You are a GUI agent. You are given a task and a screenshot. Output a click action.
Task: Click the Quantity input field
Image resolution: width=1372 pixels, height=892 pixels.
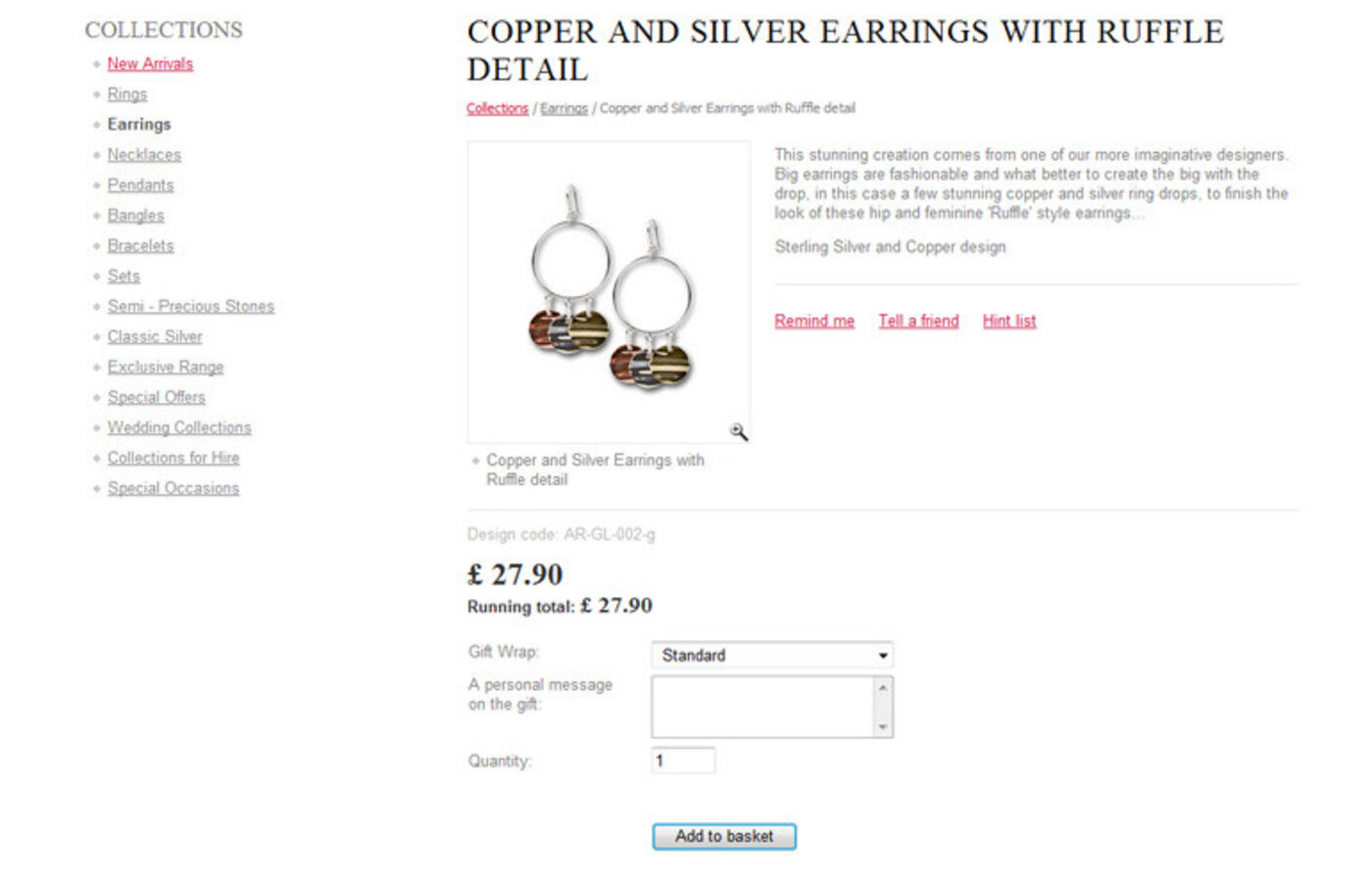tap(683, 761)
